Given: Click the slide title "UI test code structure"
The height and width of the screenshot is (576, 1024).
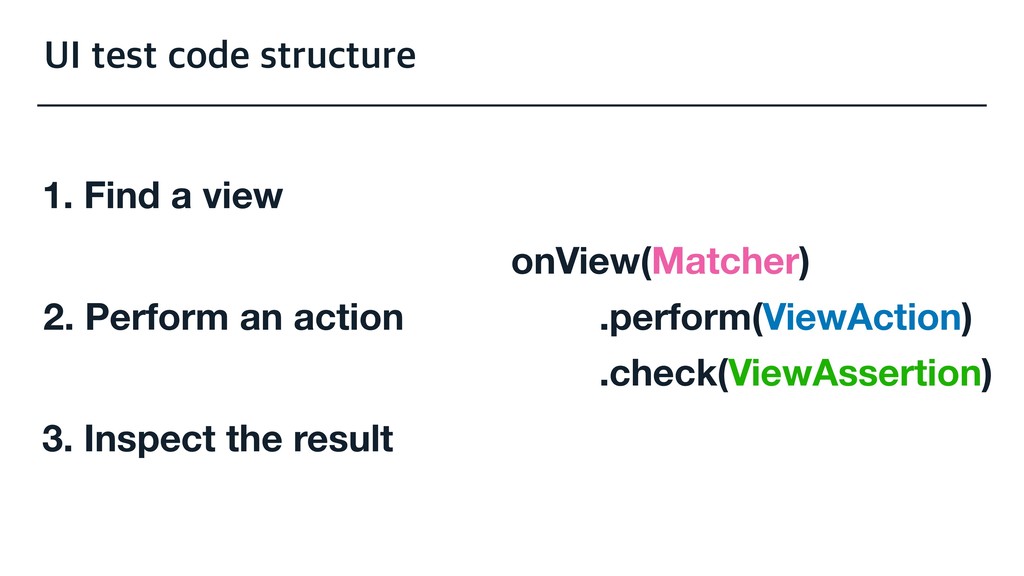Looking at the screenshot, I should tap(229, 55).
